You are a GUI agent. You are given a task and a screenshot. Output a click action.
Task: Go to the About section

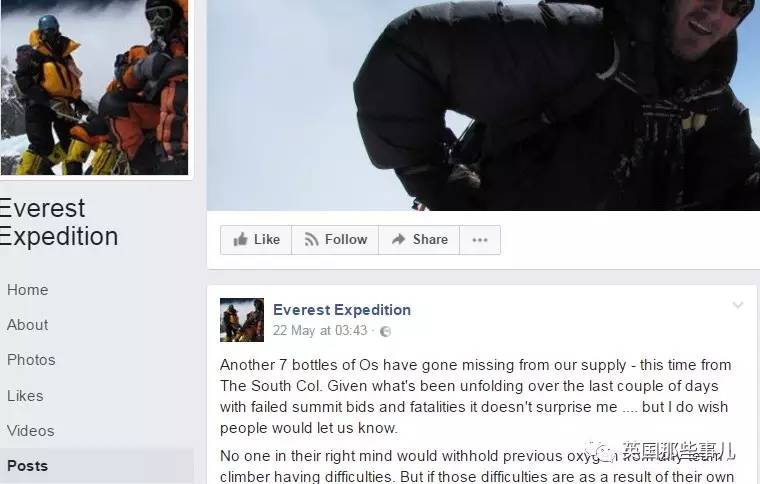point(28,325)
